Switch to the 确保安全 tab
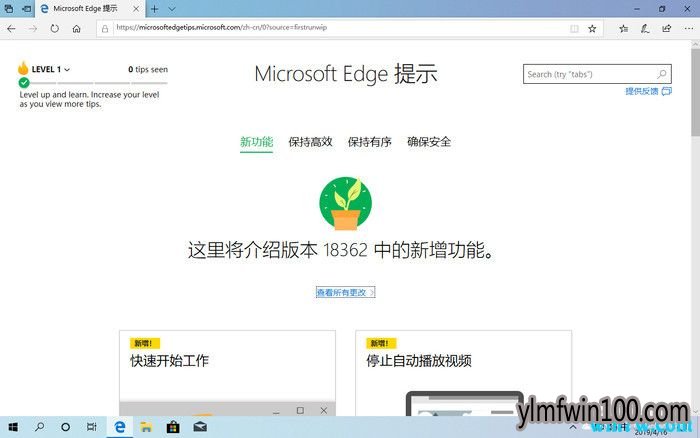The image size is (700, 438). point(429,142)
